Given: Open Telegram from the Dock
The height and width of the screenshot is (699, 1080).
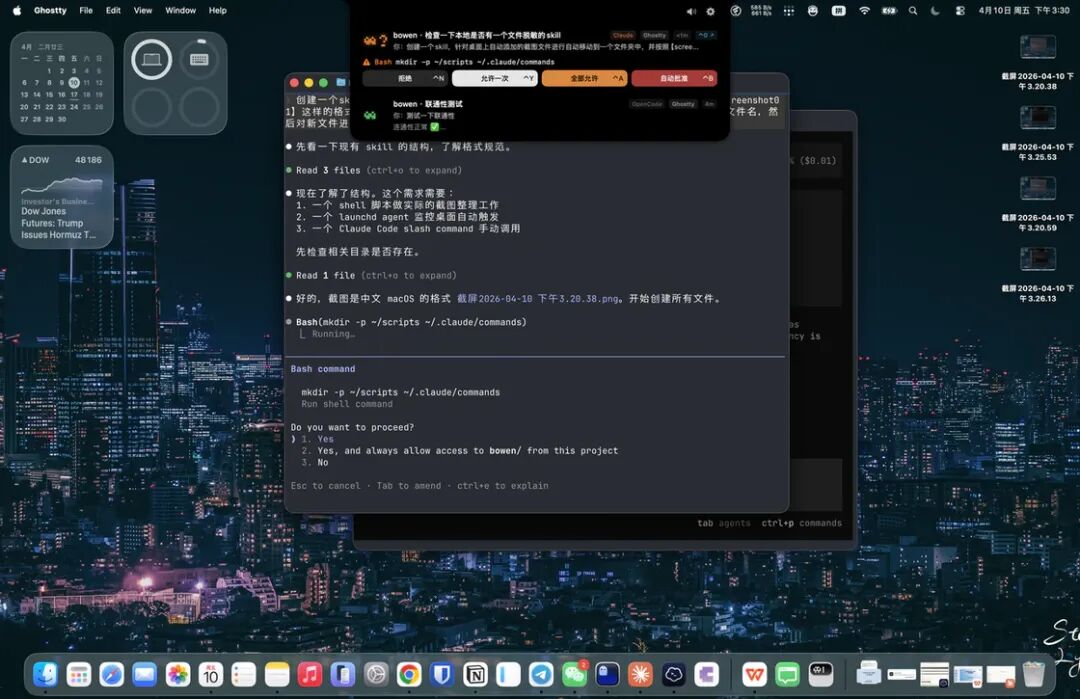Looking at the screenshot, I should [541, 674].
